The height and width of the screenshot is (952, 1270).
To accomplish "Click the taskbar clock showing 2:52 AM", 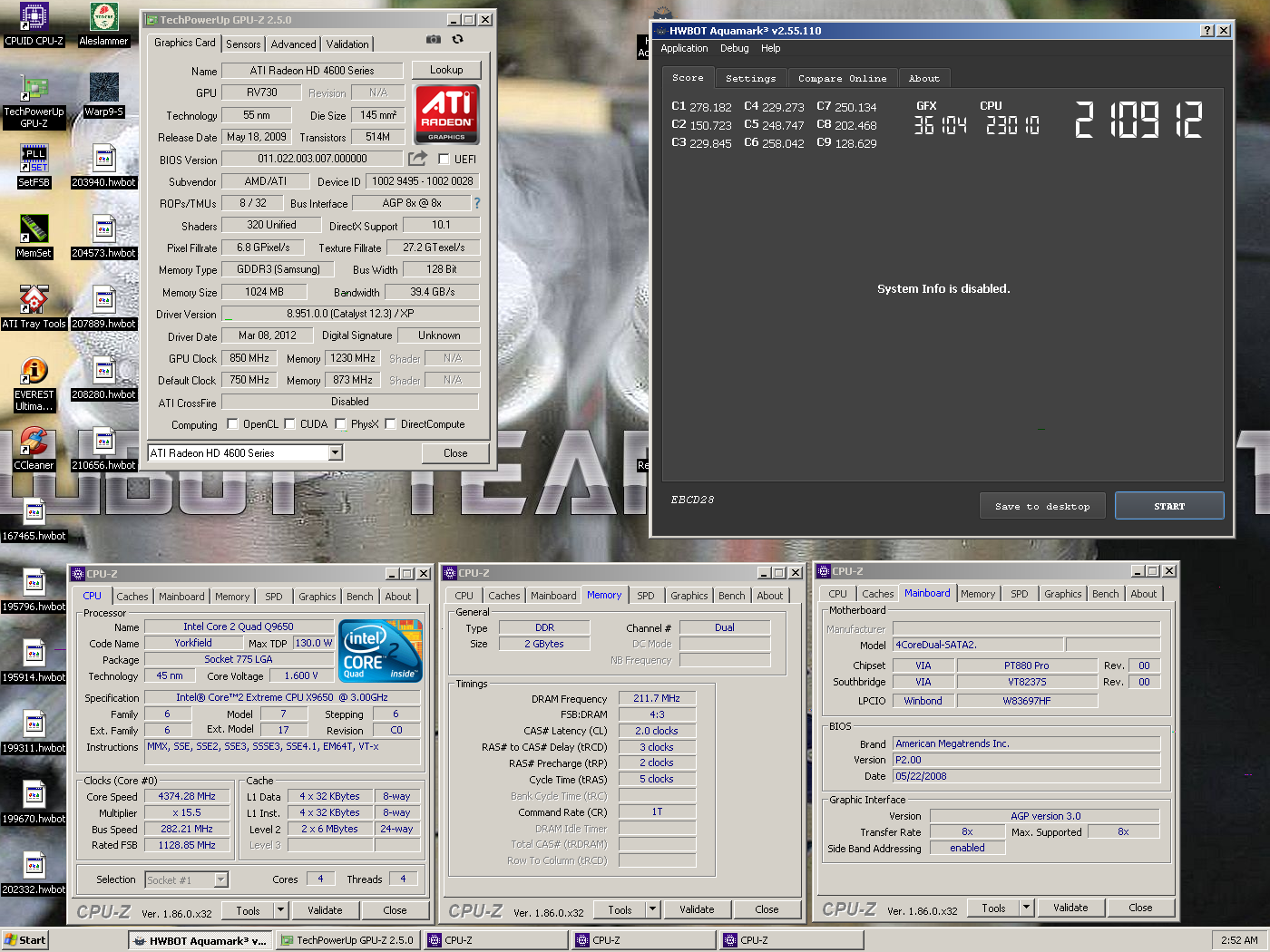I will pyautogui.click(x=1239, y=940).
